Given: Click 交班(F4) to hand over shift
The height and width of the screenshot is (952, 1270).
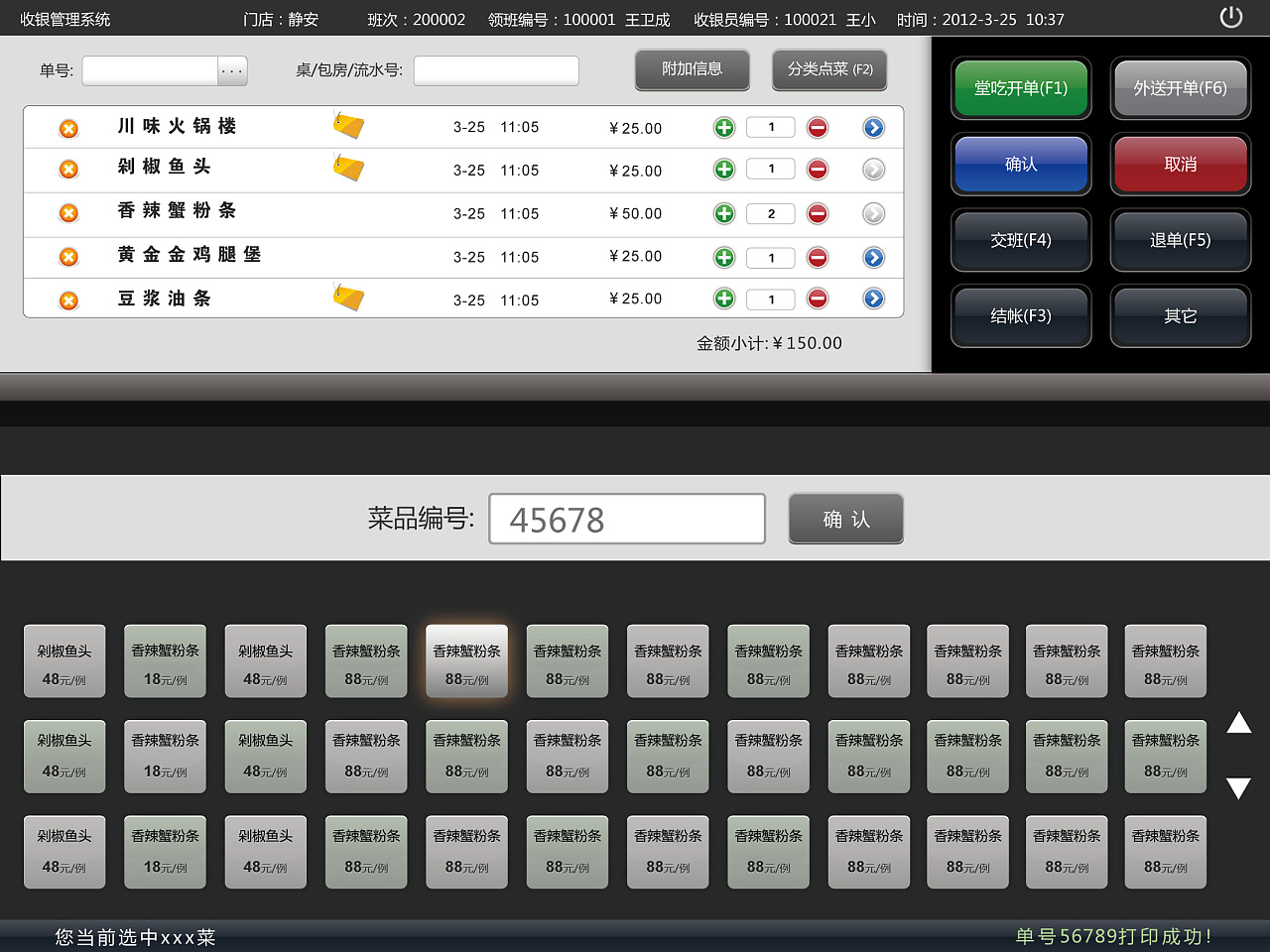Looking at the screenshot, I should coord(1021,240).
